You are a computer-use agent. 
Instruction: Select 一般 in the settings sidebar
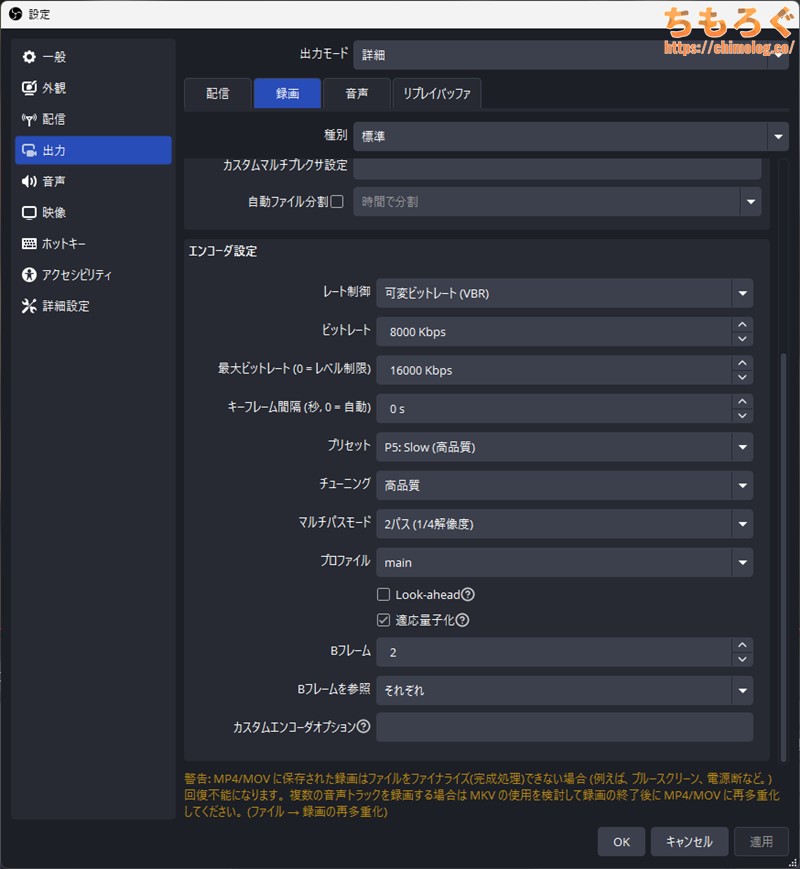pyautogui.click(x=93, y=57)
